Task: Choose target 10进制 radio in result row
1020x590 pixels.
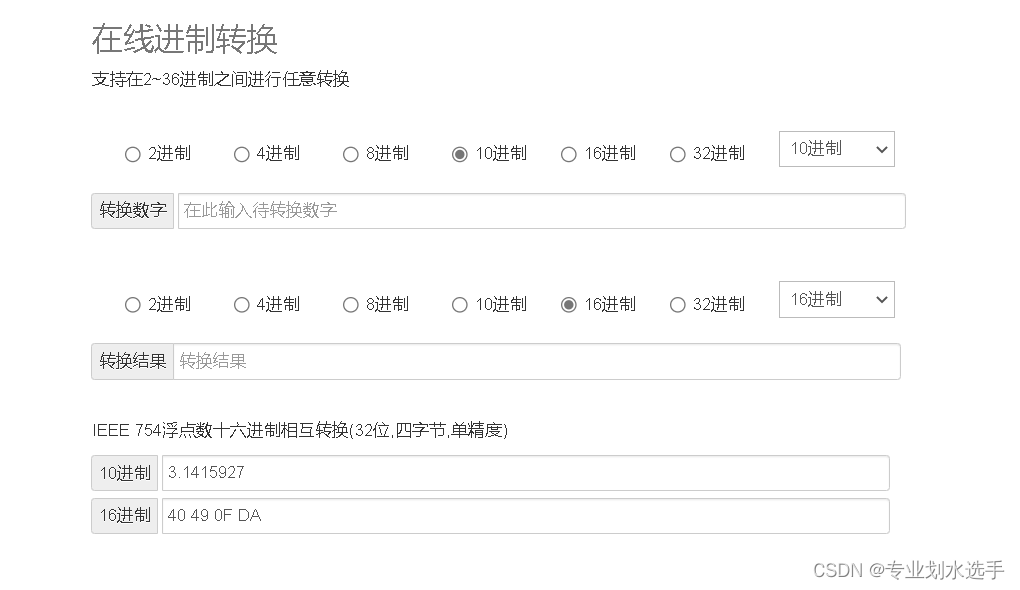Action: (x=460, y=304)
